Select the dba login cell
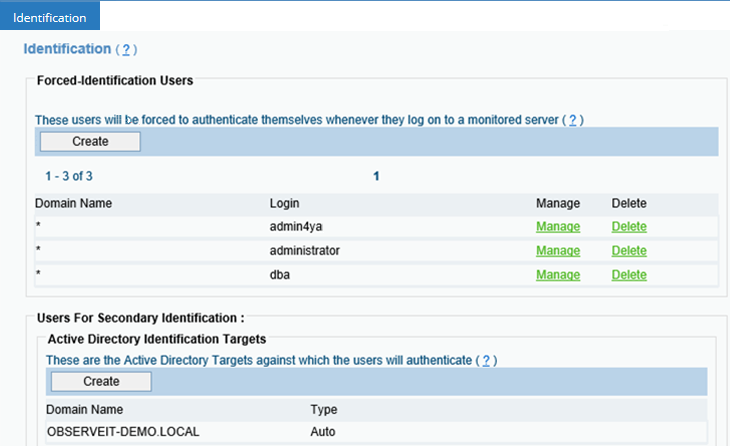The image size is (730, 446). [280, 275]
